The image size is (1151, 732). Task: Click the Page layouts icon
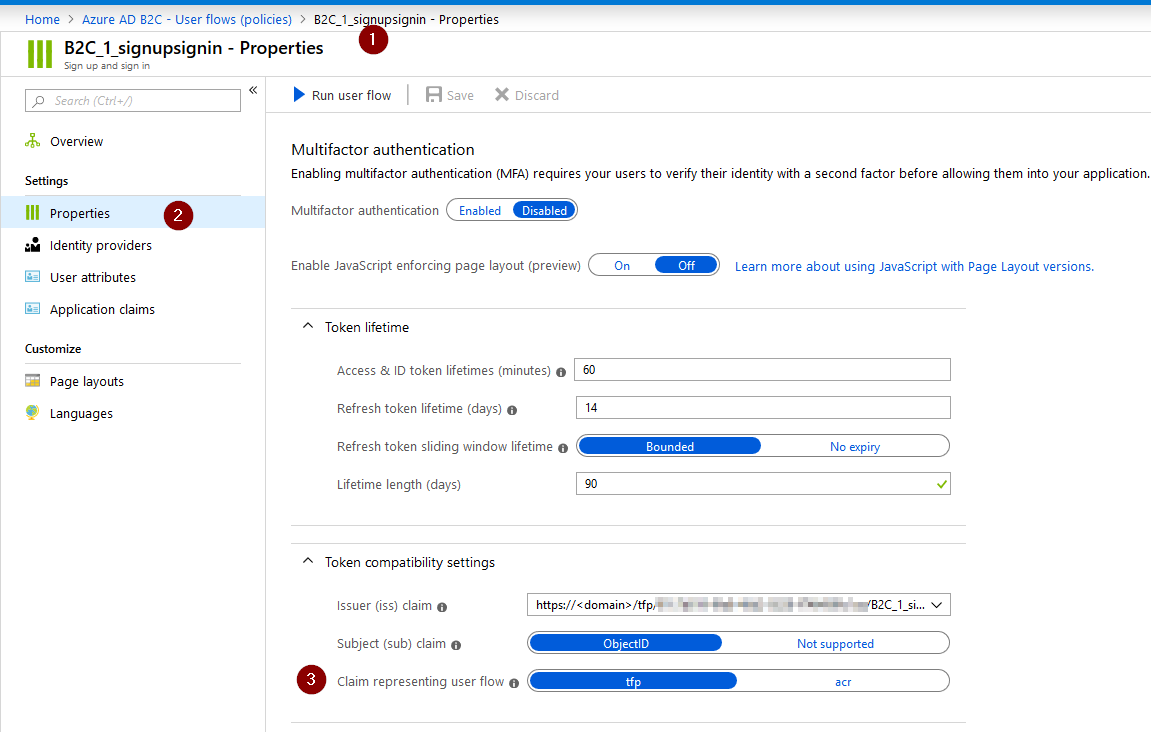pos(33,381)
